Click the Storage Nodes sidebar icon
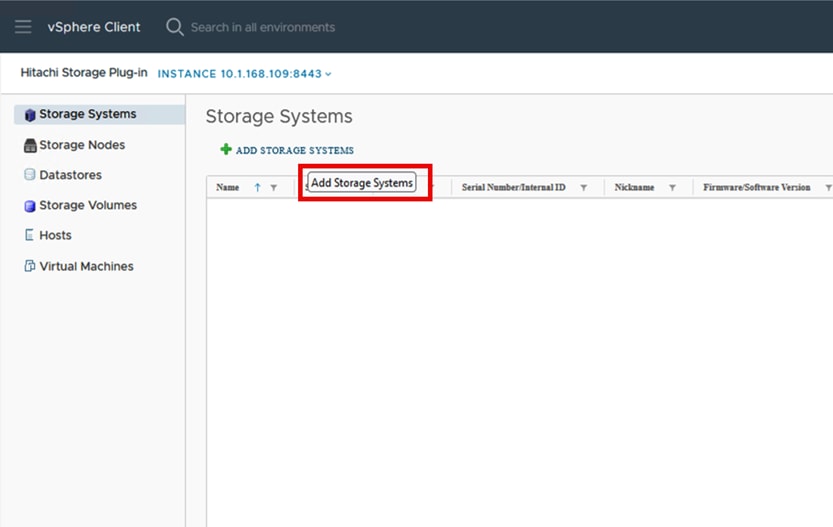The image size is (833, 527). click(x=30, y=145)
